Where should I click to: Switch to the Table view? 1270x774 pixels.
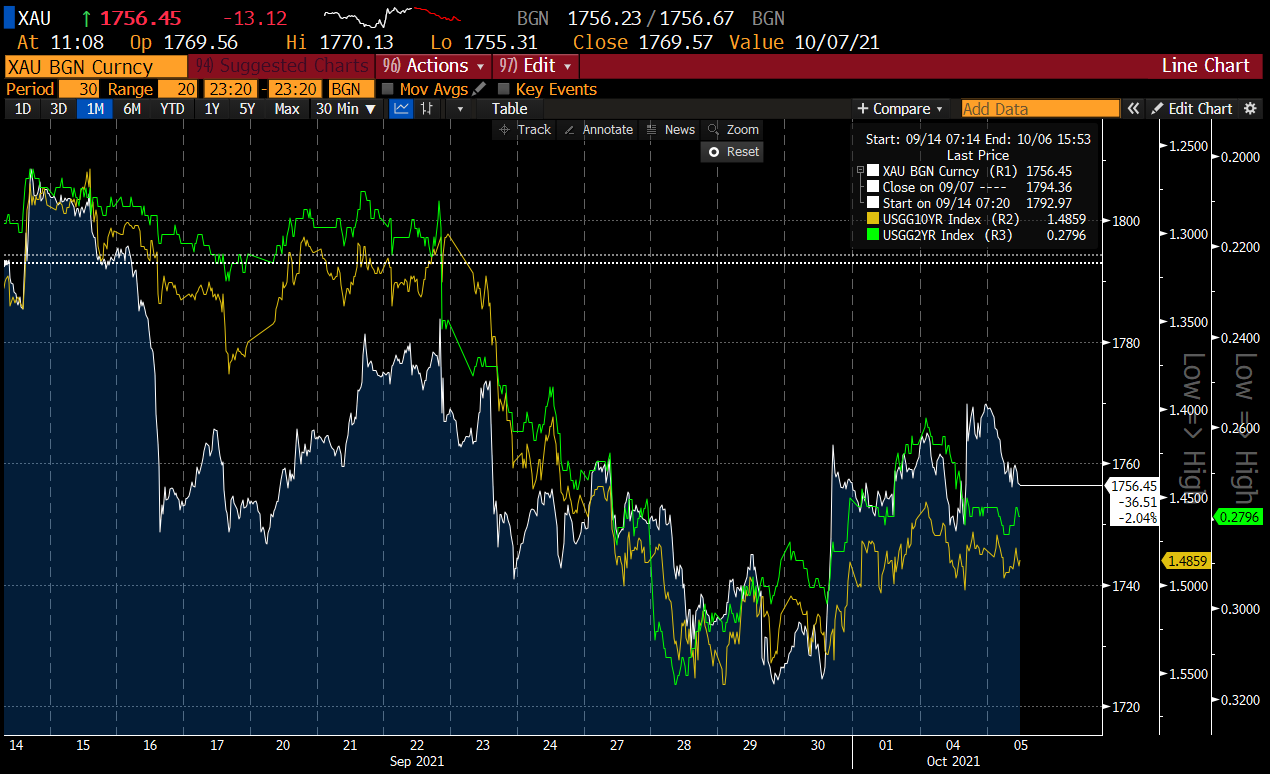point(509,108)
